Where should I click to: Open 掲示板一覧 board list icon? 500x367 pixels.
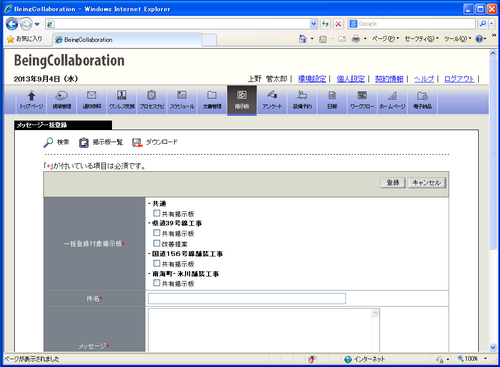(84, 142)
